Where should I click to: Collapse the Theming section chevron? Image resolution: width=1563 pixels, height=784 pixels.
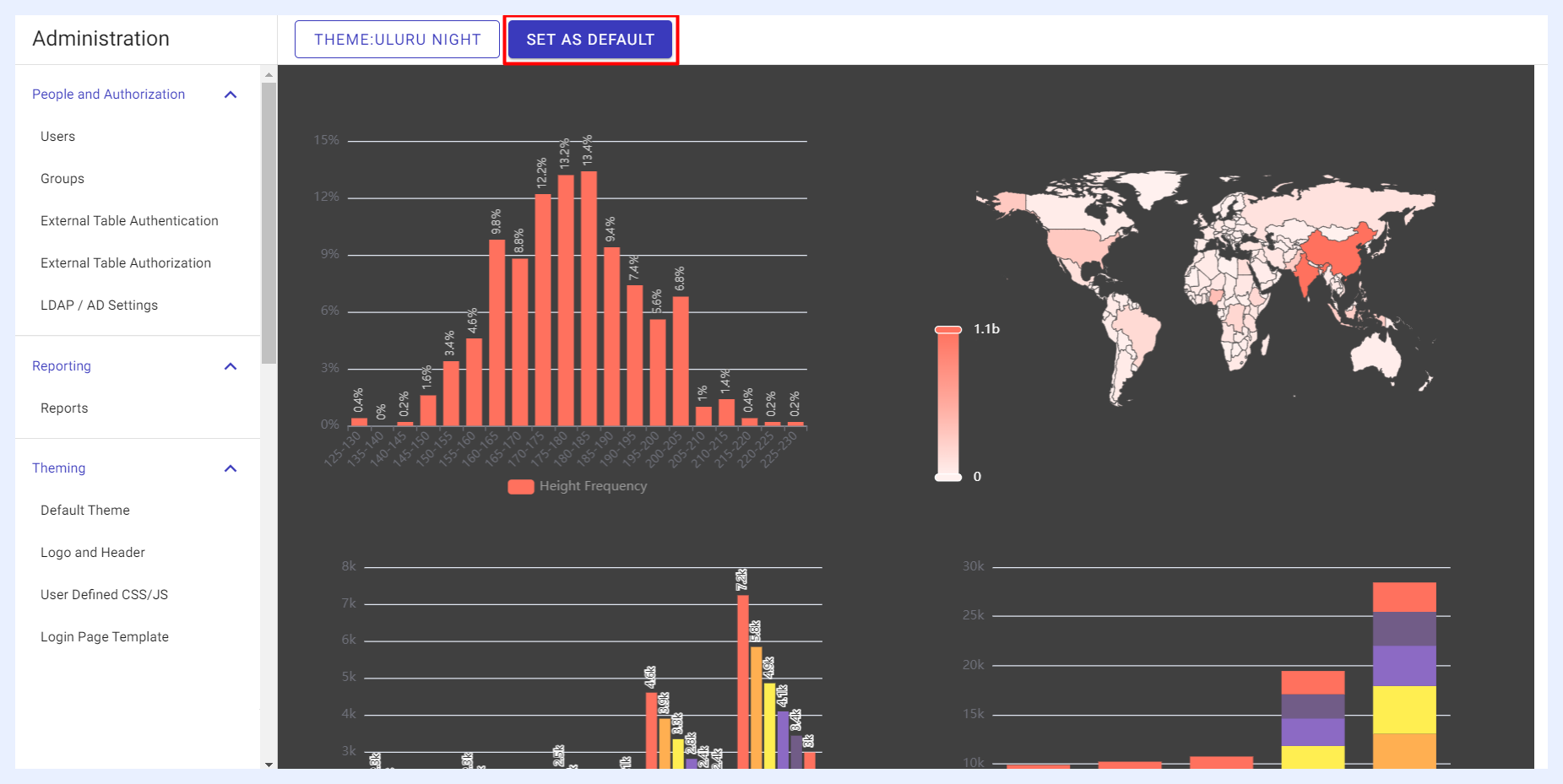(231, 468)
